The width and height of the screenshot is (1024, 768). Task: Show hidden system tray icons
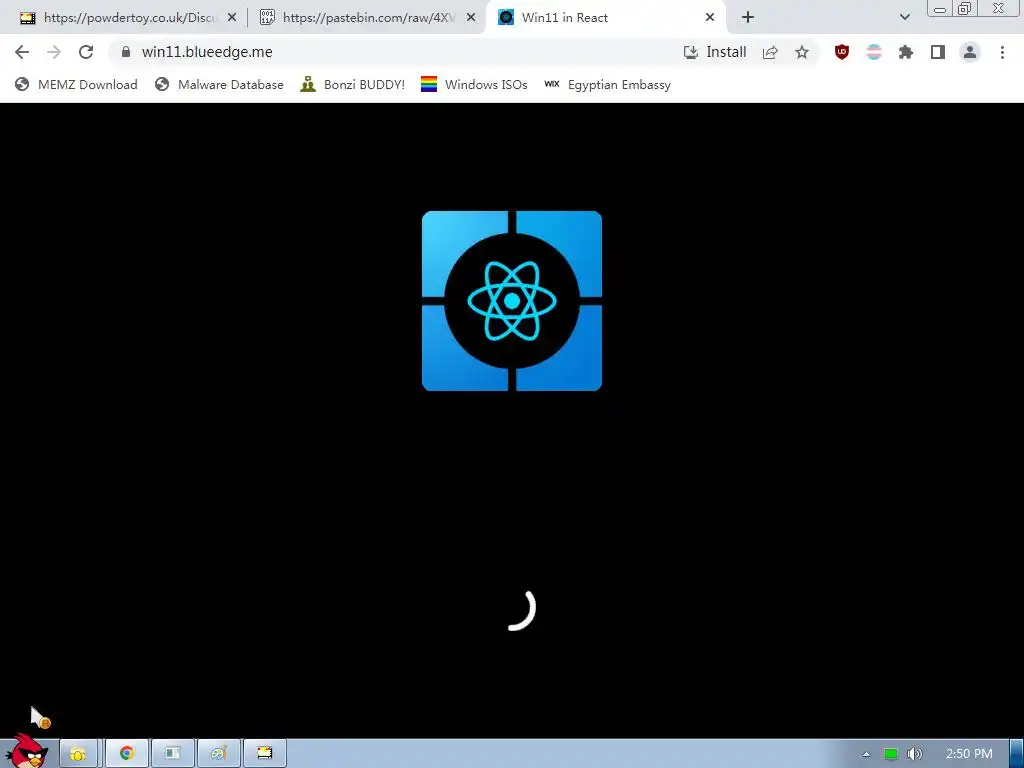pos(866,754)
